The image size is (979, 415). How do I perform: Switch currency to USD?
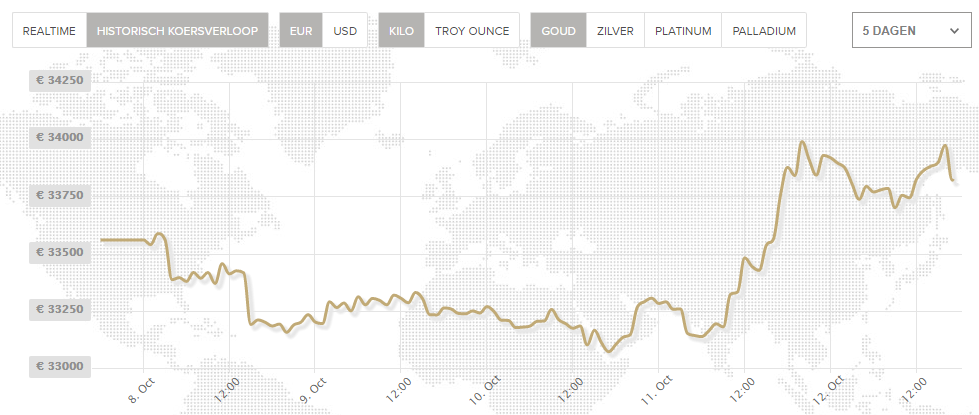[345, 31]
